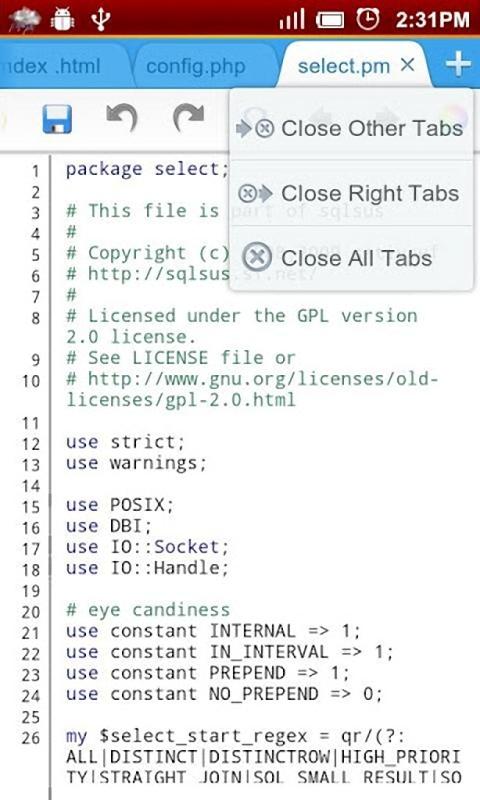Tap the Close Other Tabs icon
Image resolution: width=480 pixels, height=800 pixels.
pyautogui.click(x=255, y=129)
